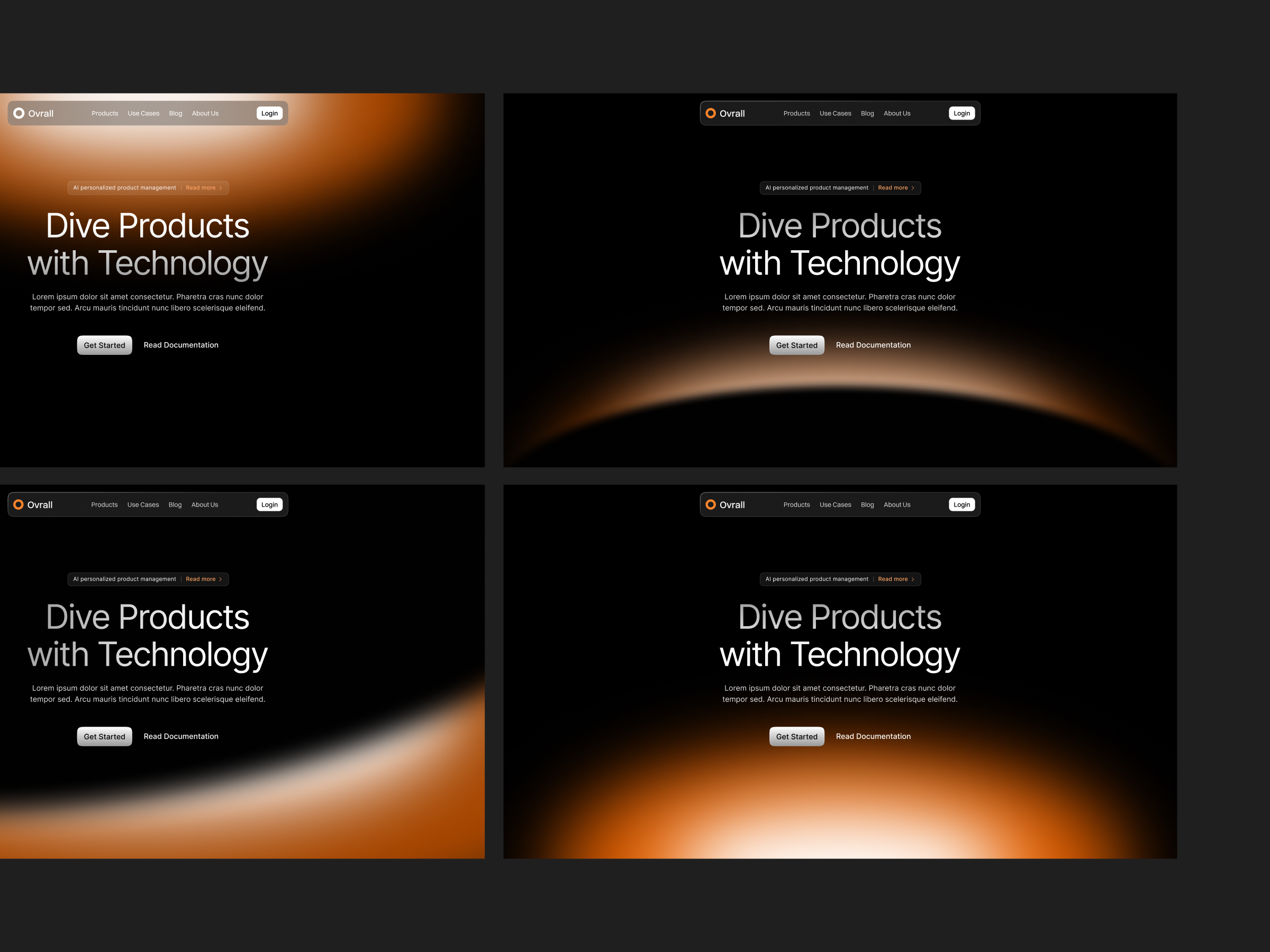Follow the Read more link in the top-right mockup
Image resolution: width=1270 pixels, height=952 pixels.
coord(893,188)
